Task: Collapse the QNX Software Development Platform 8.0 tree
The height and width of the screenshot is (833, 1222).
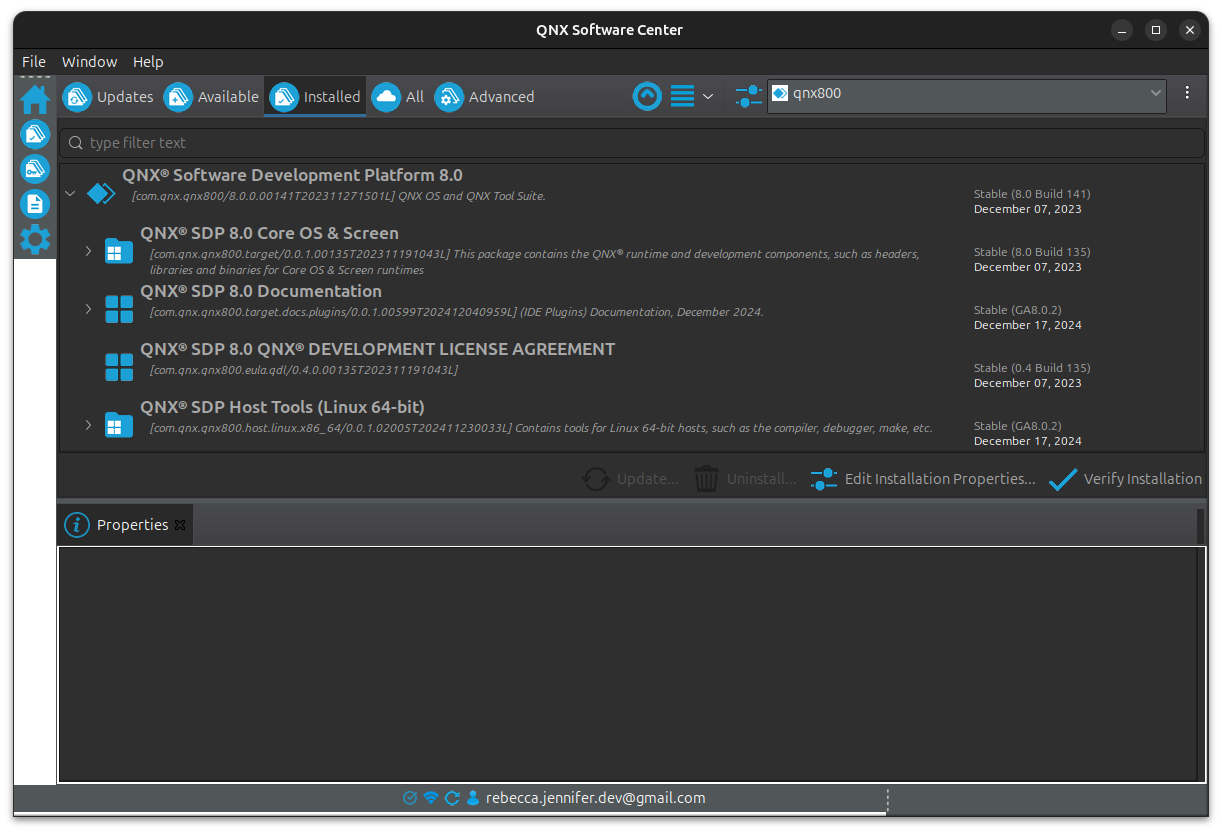Action: (70, 194)
